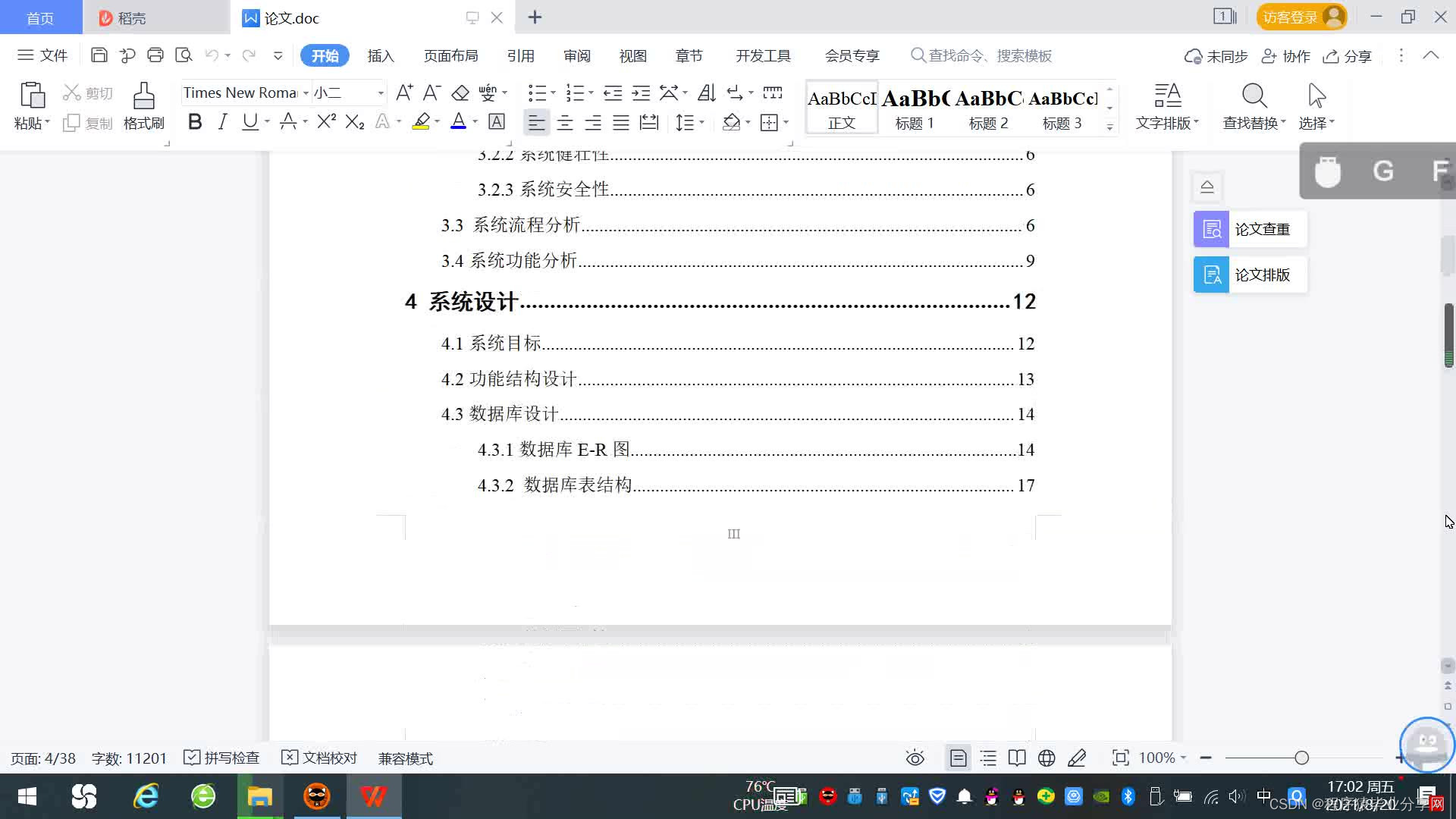
Task: Enable page layout view in status bar
Action: tap(959, 758)
